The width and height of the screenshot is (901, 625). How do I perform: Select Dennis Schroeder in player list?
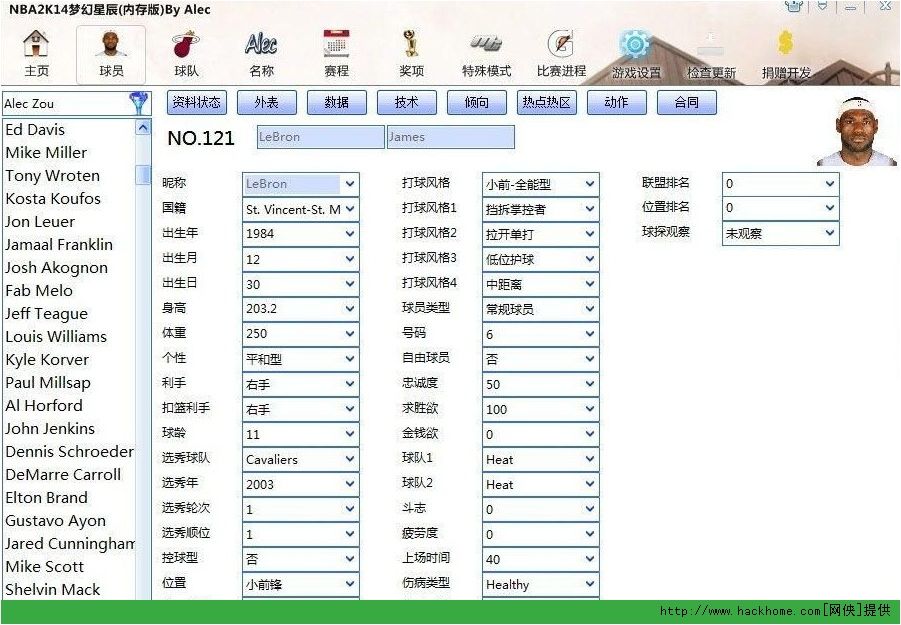(69, 452)
